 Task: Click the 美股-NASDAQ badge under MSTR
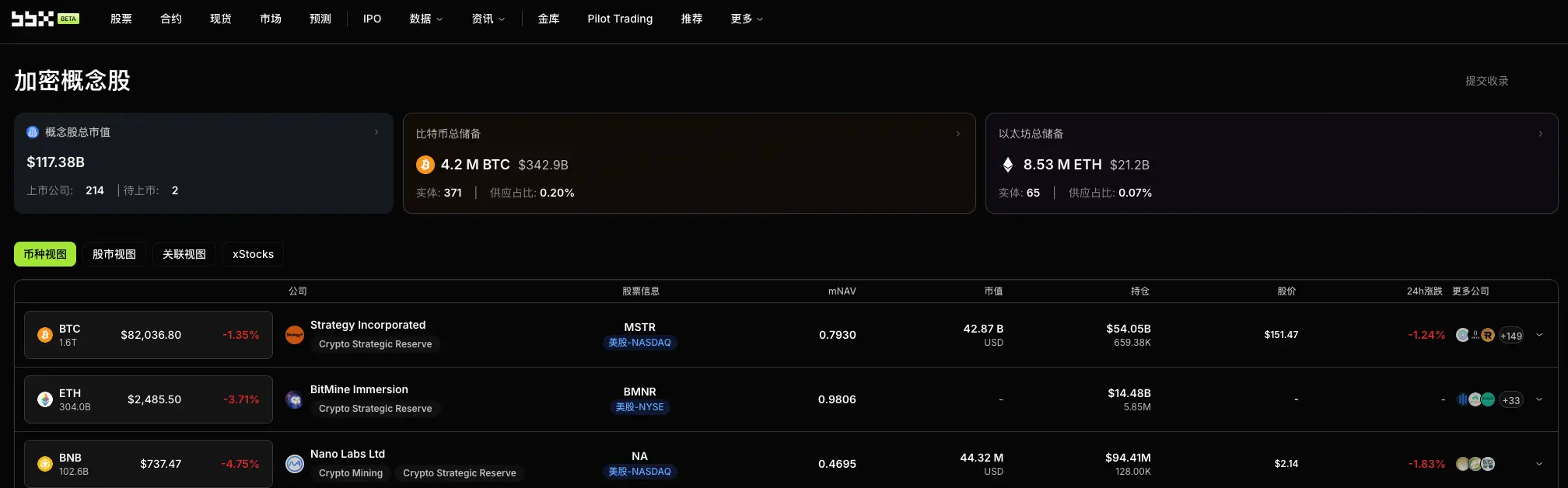[640, 343]
